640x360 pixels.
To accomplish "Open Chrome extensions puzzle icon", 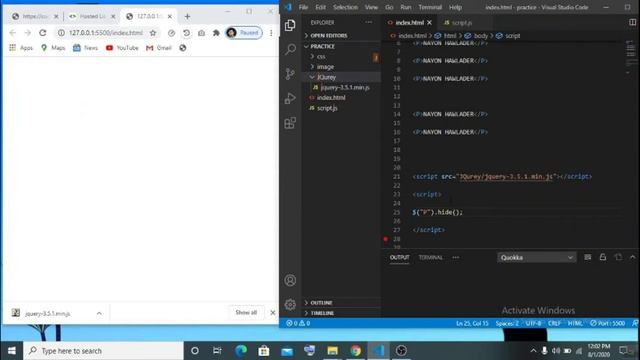I will coord(216,33).
